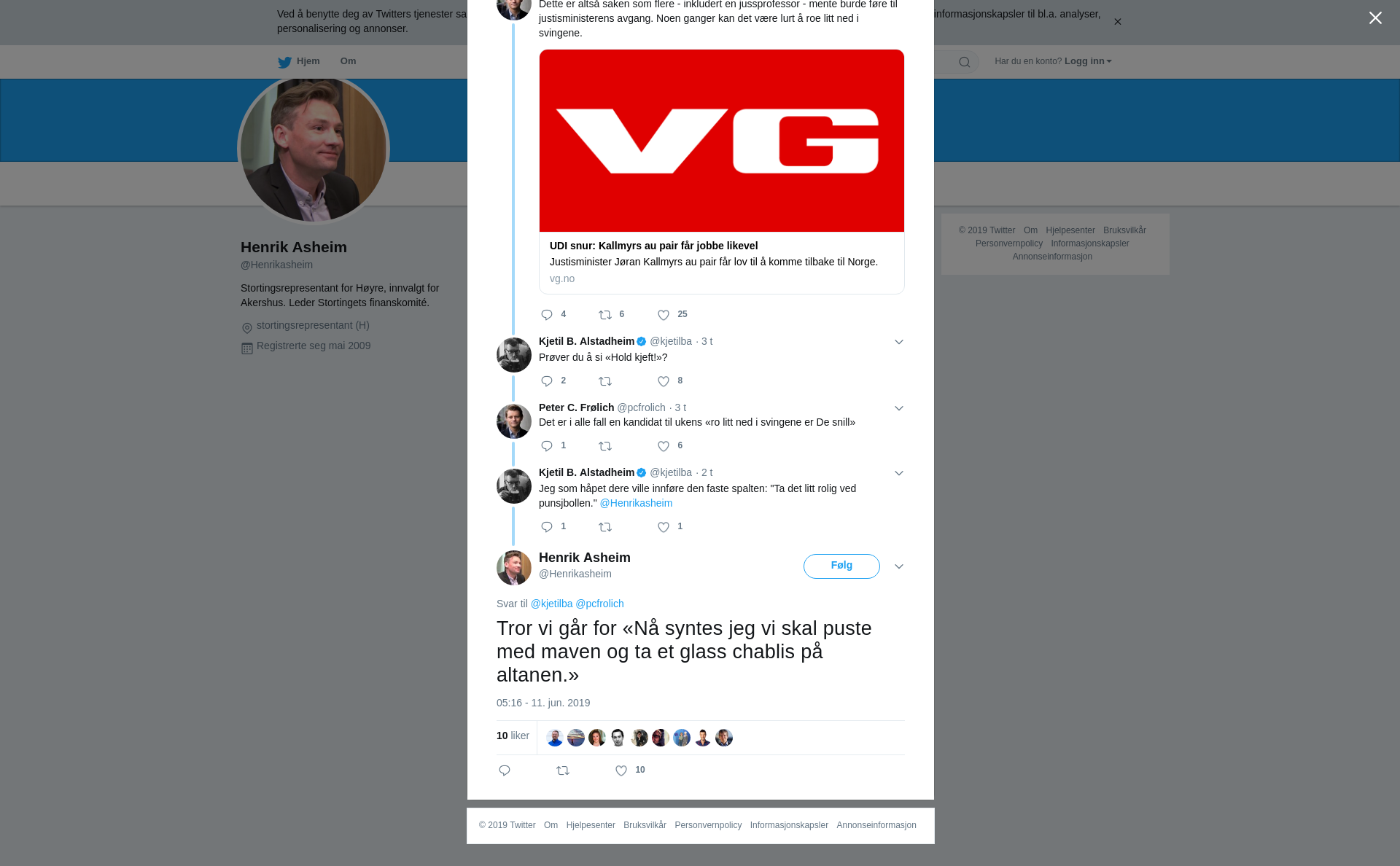The height and width of the screenshot is (866, 1400).
Task: Dismiss the cookie notice banner
Action: 1117,22
